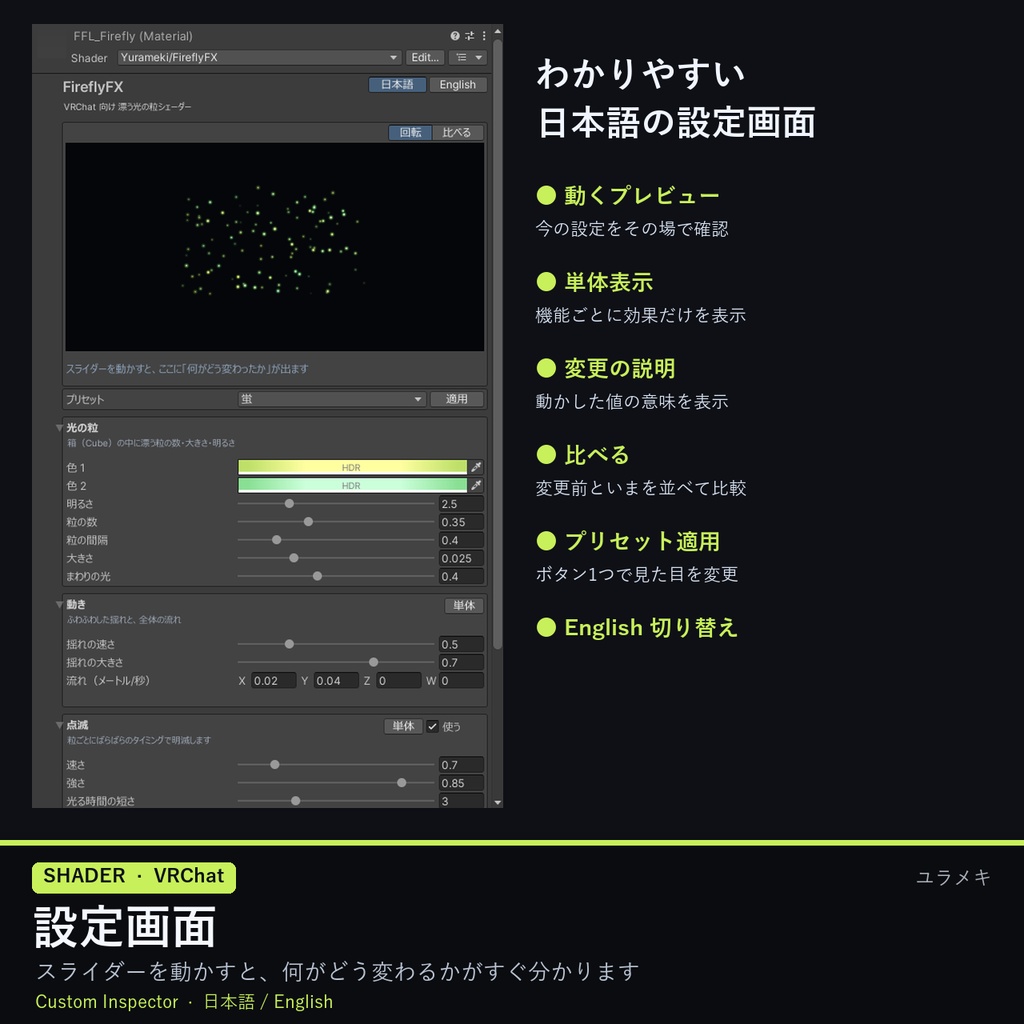Click the 揺れの速さ value field 0.5

click(x=461, y=645)
